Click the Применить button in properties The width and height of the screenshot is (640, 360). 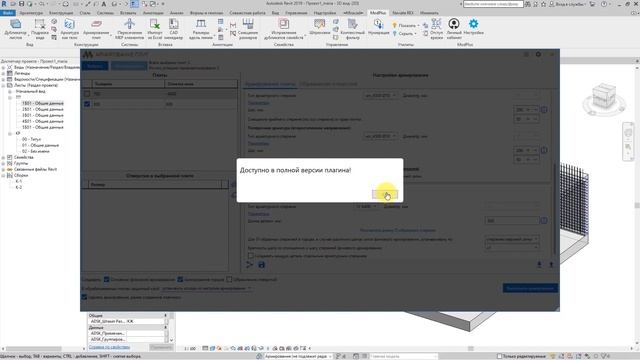(x=161, y=347)
